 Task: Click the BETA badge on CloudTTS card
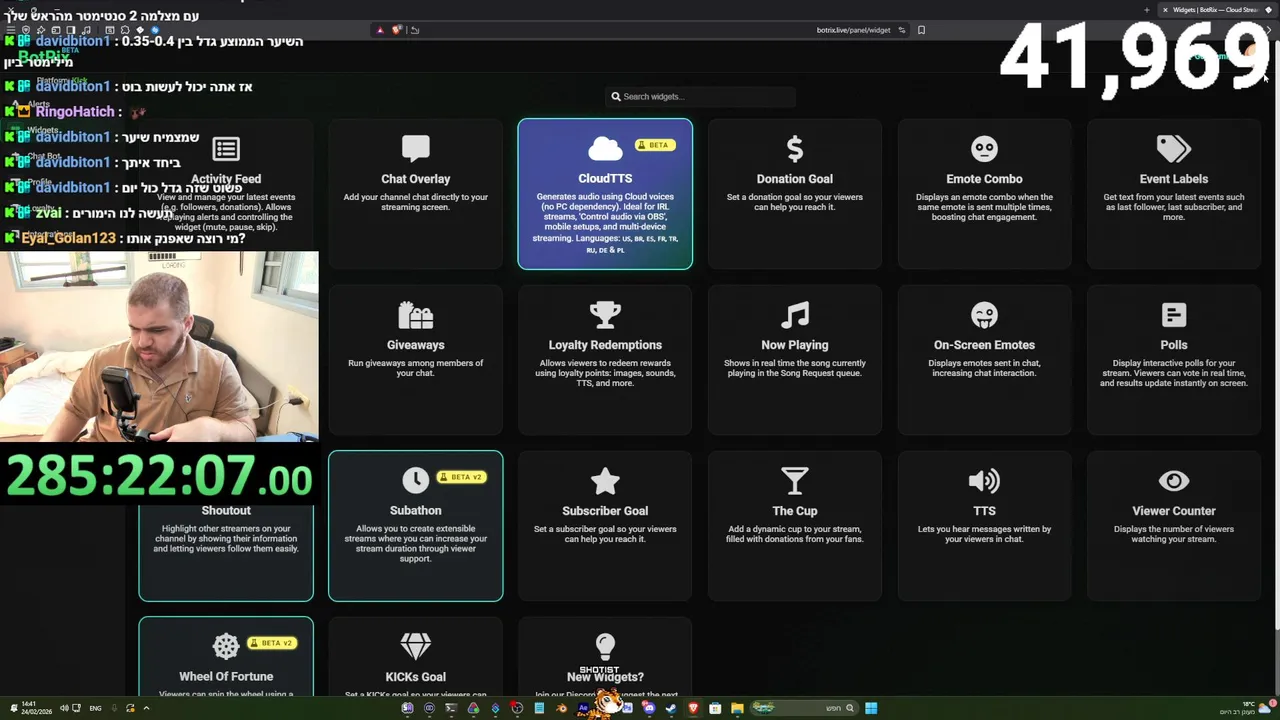[x=656, y=145]
